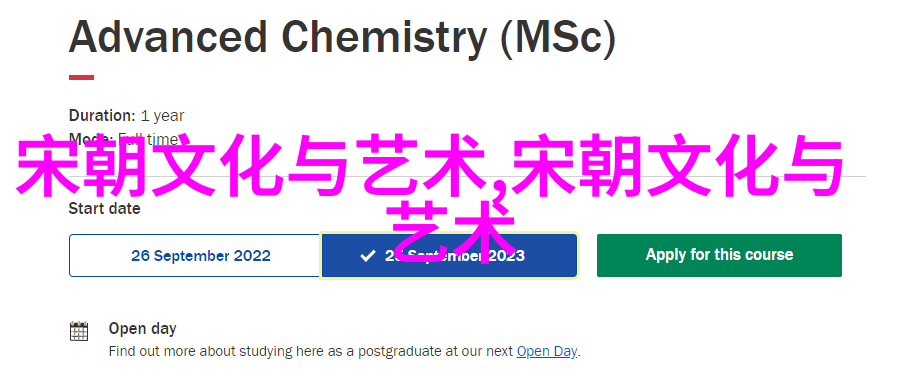The width and height of the screenshot is (900, 383).
Task: Click the magenta 艺术 text on second line
Action: coord(449,232)
